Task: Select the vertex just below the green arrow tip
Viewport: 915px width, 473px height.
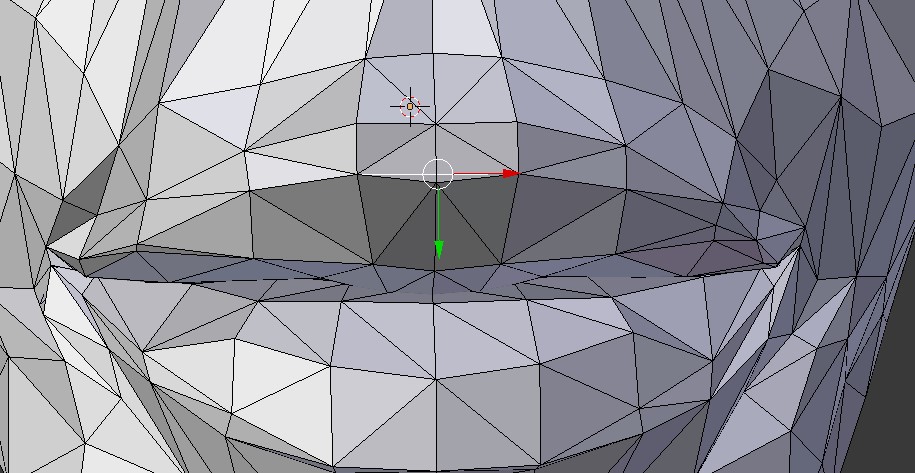Action: tap(435, 270)
